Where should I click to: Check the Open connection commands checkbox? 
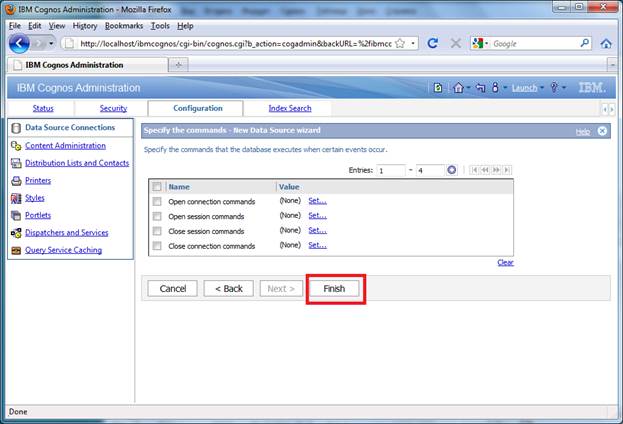(157, 201)
